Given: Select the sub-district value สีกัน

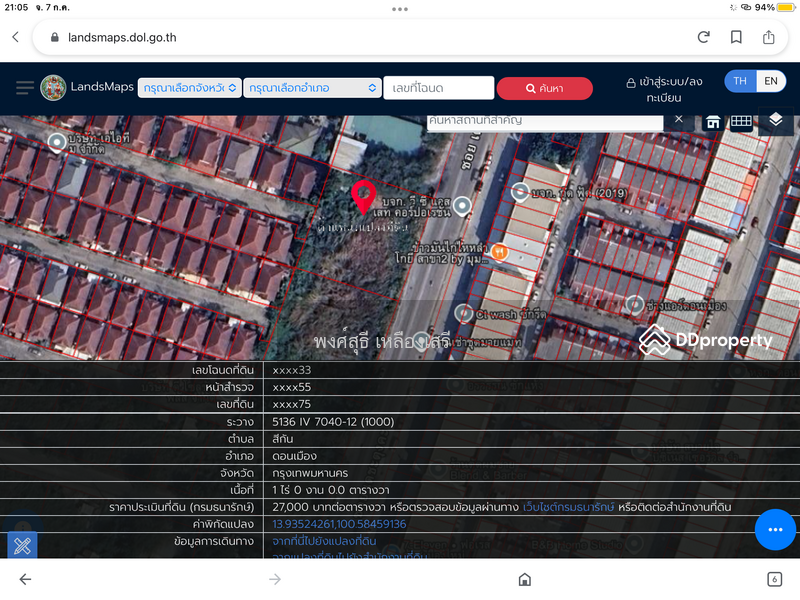Looking at the screenshot, I should (283, 439).
